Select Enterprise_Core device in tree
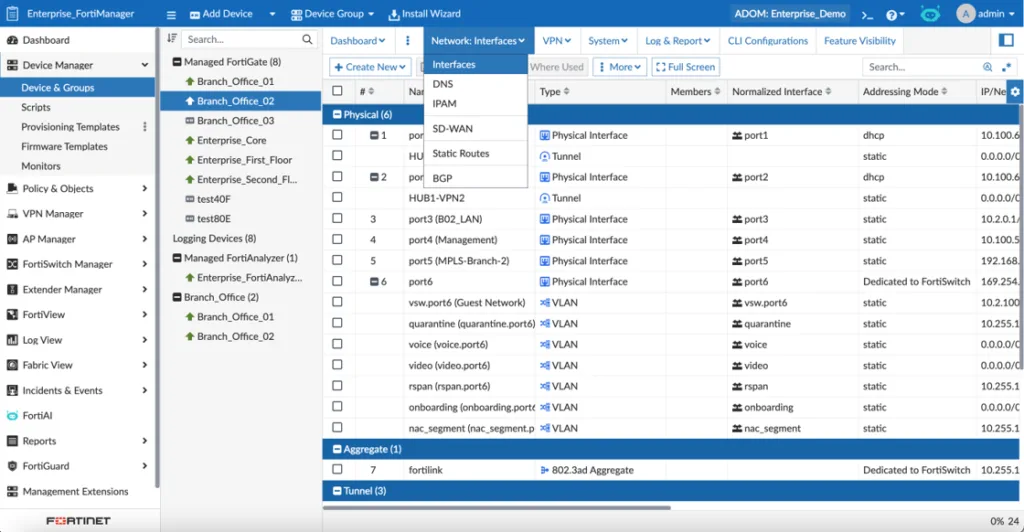 [x=231, y=141]
